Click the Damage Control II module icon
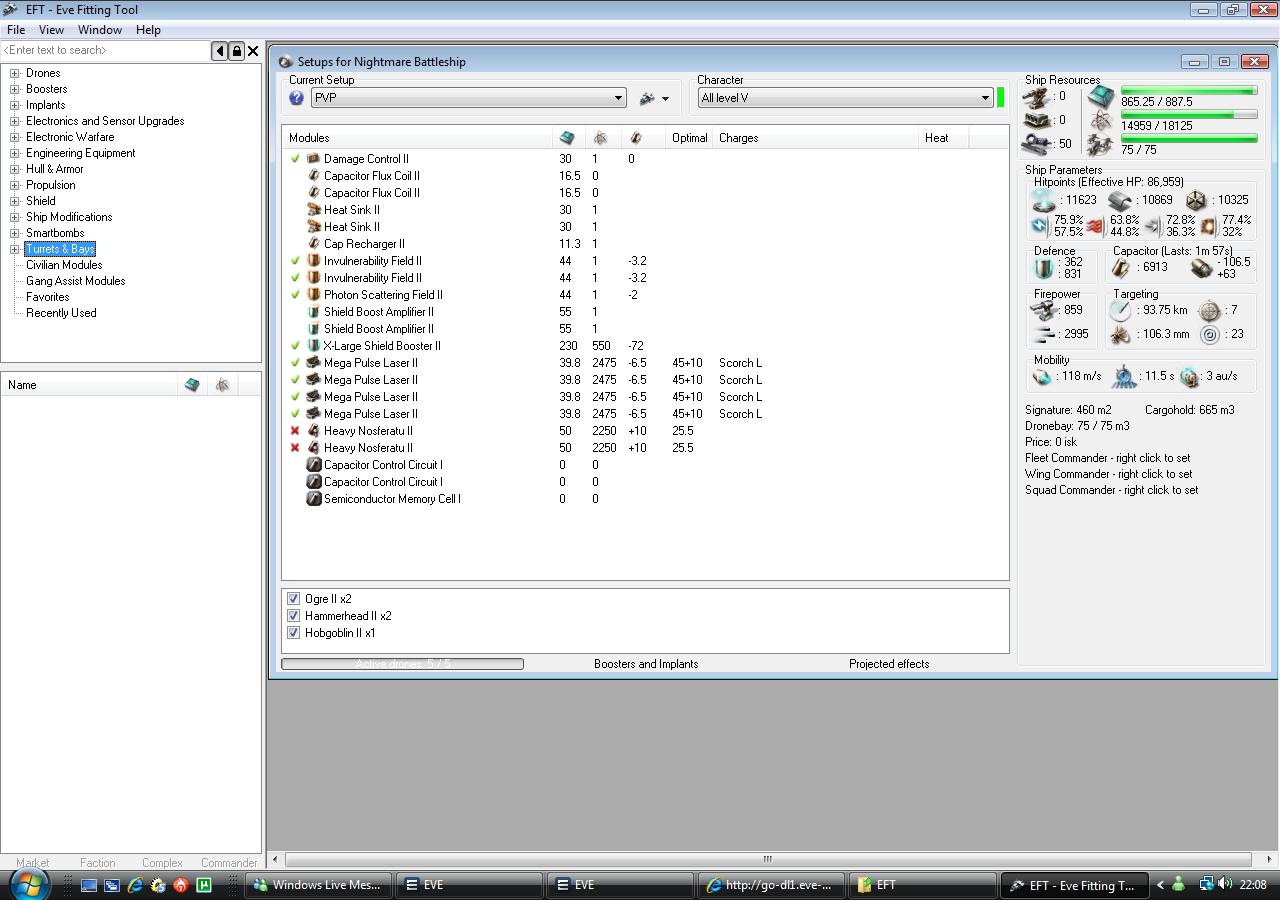 coord(313,159)
